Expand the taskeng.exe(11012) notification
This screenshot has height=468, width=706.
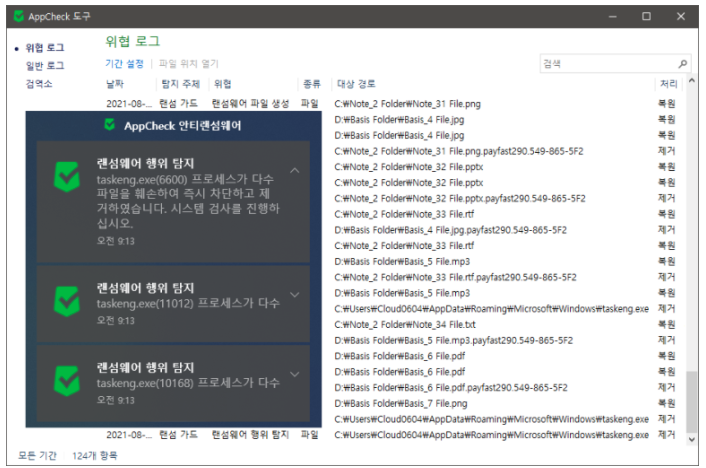pyautogui.click(x=294, y=295)
